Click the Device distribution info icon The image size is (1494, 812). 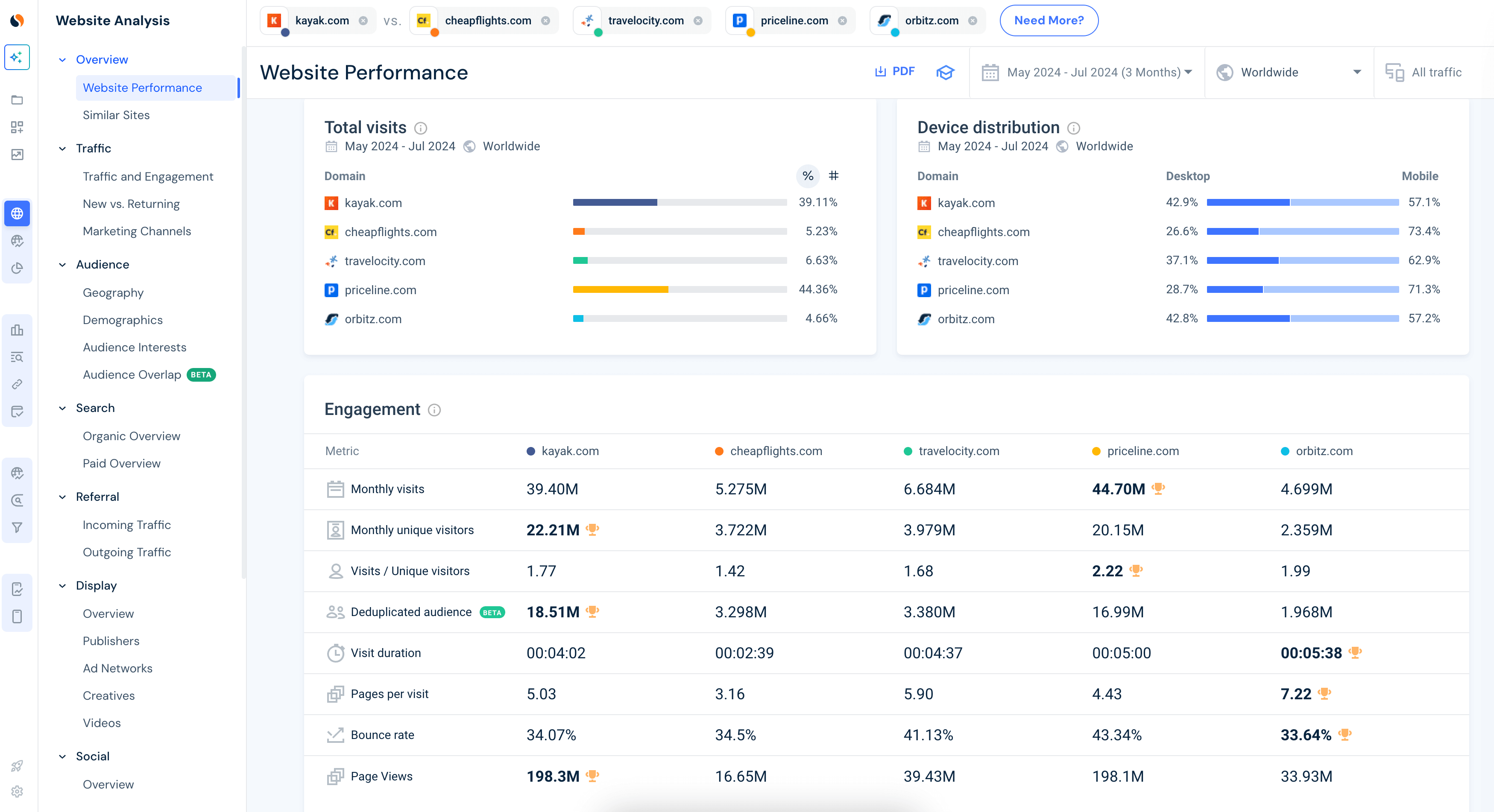coord(1074,128)
